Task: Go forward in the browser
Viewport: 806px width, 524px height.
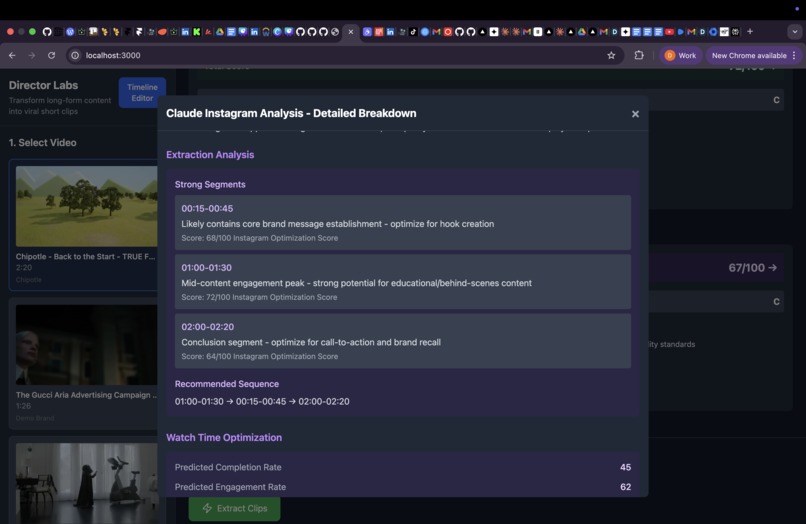Action: tap(32, 55)
